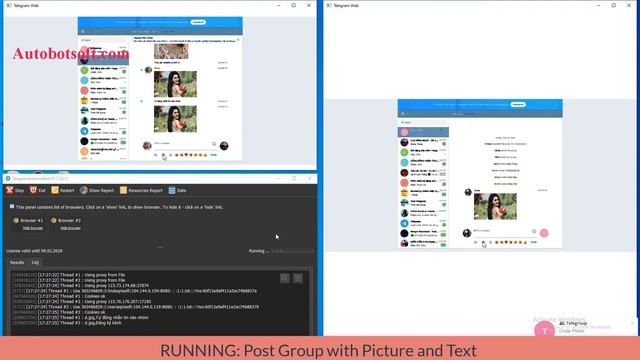Open Show Report in automation toolbar
Viewport: 640px width, 360px height.
tap(97, 190)
